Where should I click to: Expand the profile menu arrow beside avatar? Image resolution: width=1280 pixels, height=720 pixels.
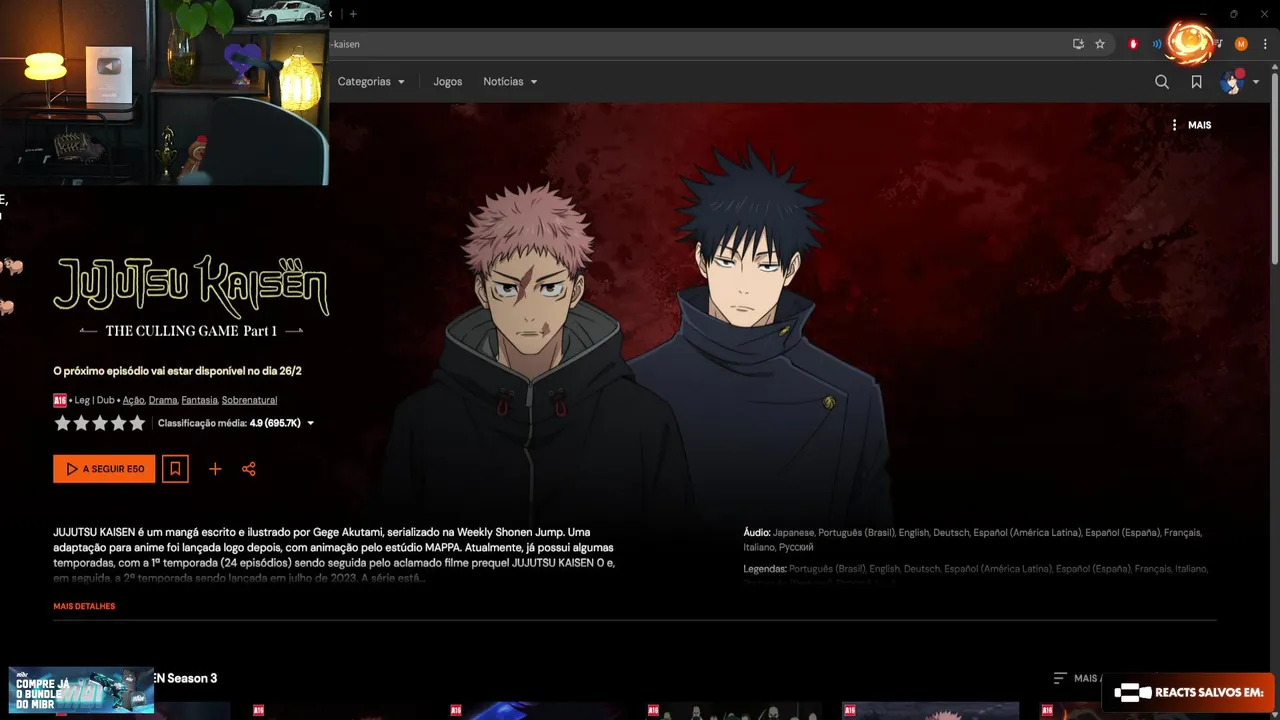(1256, 82)
